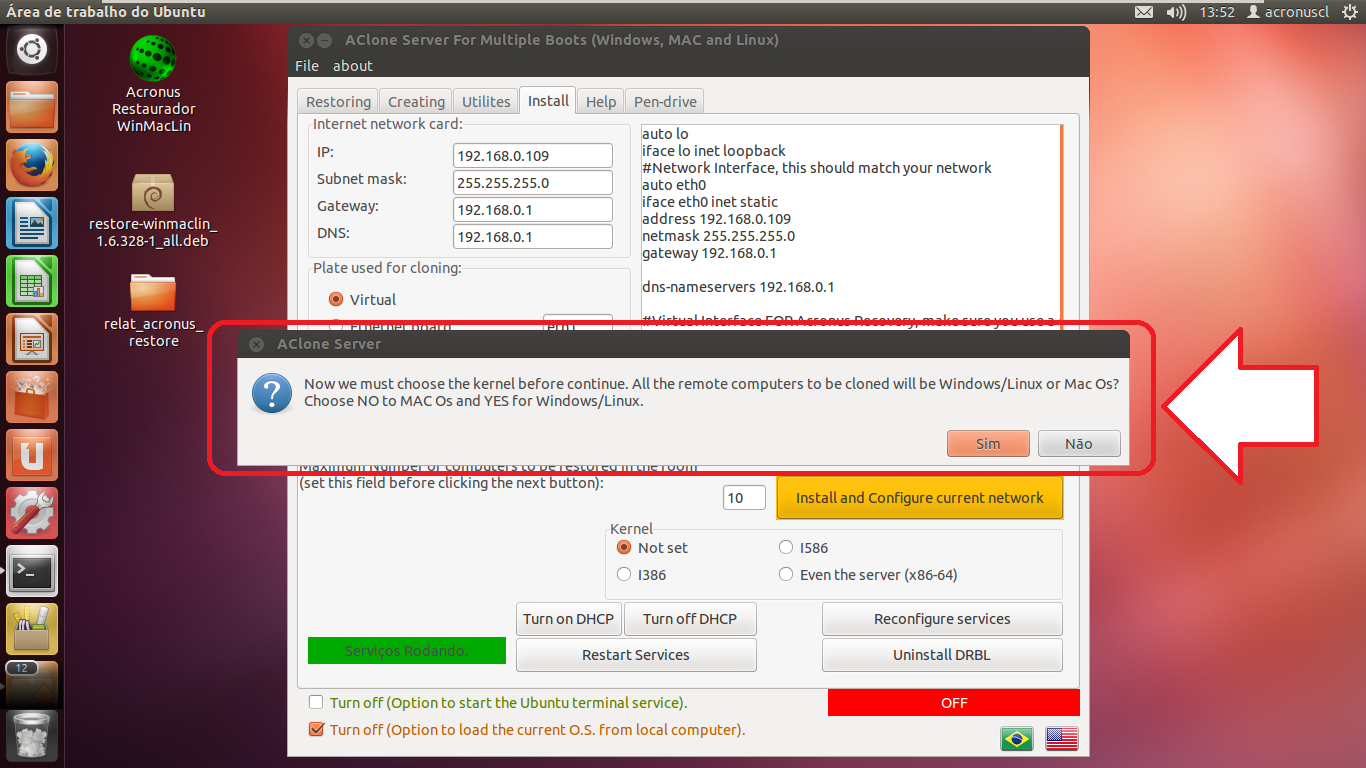
Task: Open the mail indicator in top panel
Action: click(1144, 12)
